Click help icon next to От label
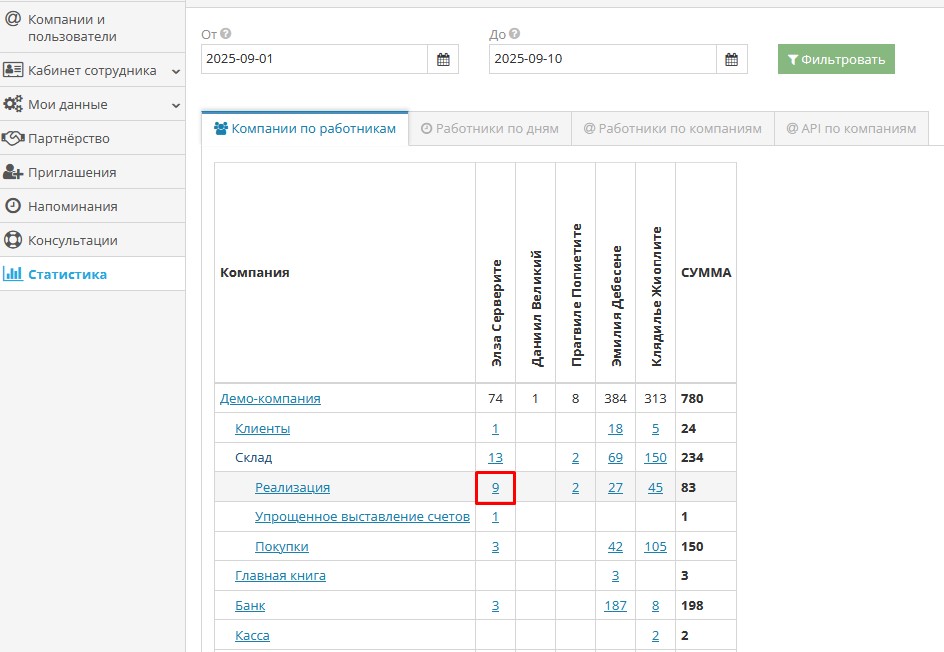This screenshot has width=944, height=652. (x=226, y=34)
